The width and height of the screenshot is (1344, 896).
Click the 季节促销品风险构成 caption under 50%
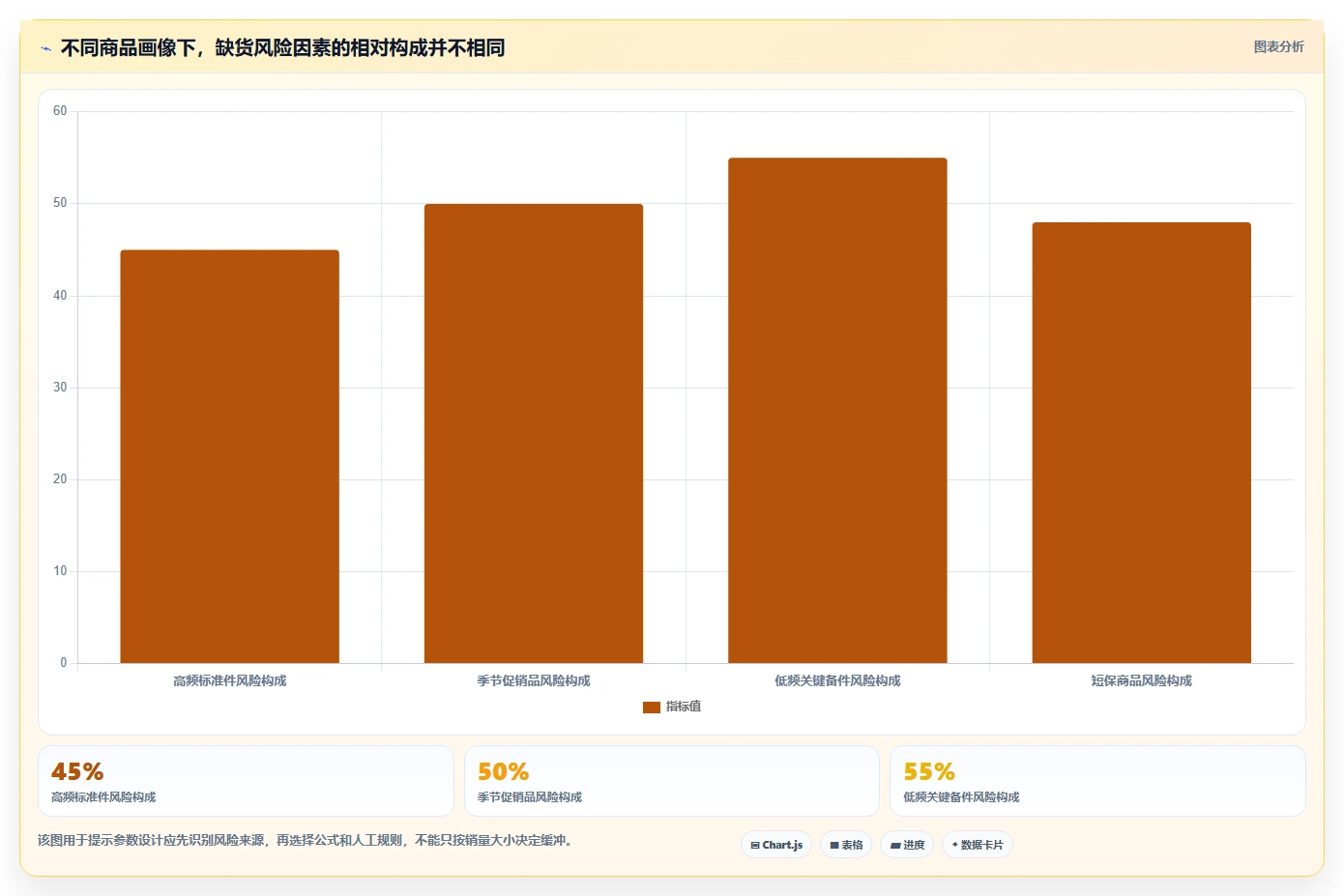click(530, 797)
